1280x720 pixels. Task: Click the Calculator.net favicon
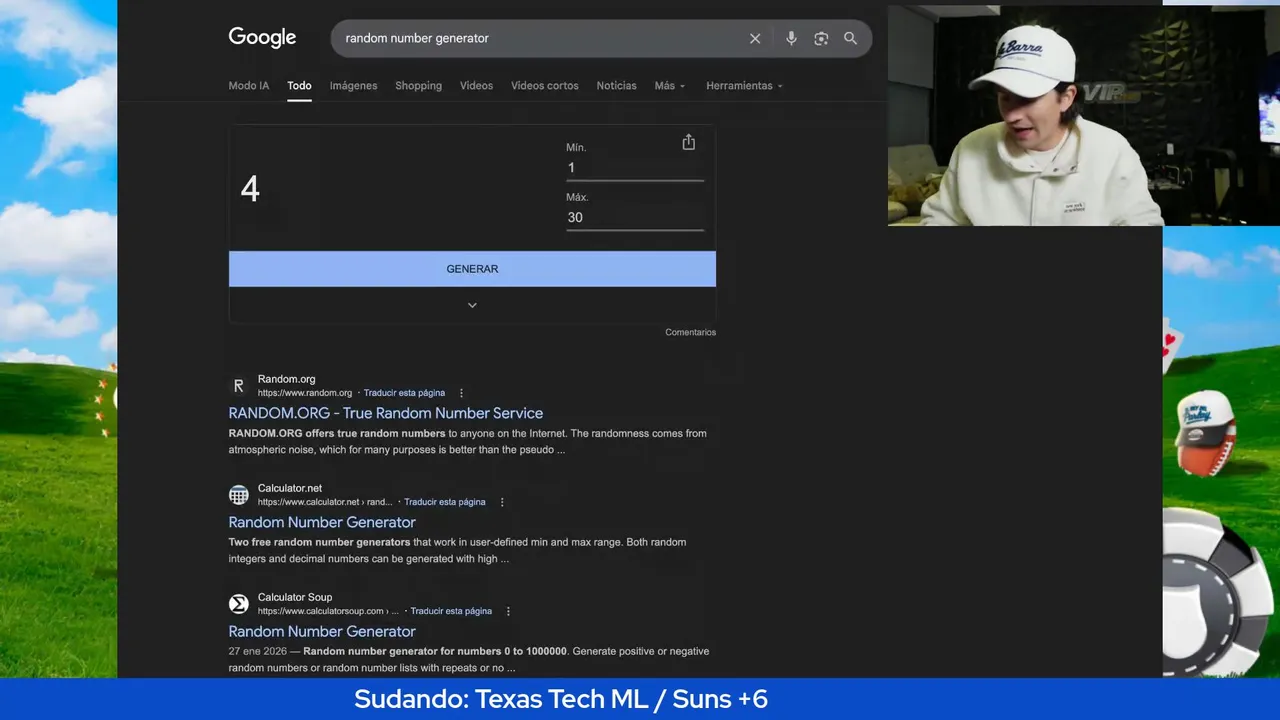[238, 495]
